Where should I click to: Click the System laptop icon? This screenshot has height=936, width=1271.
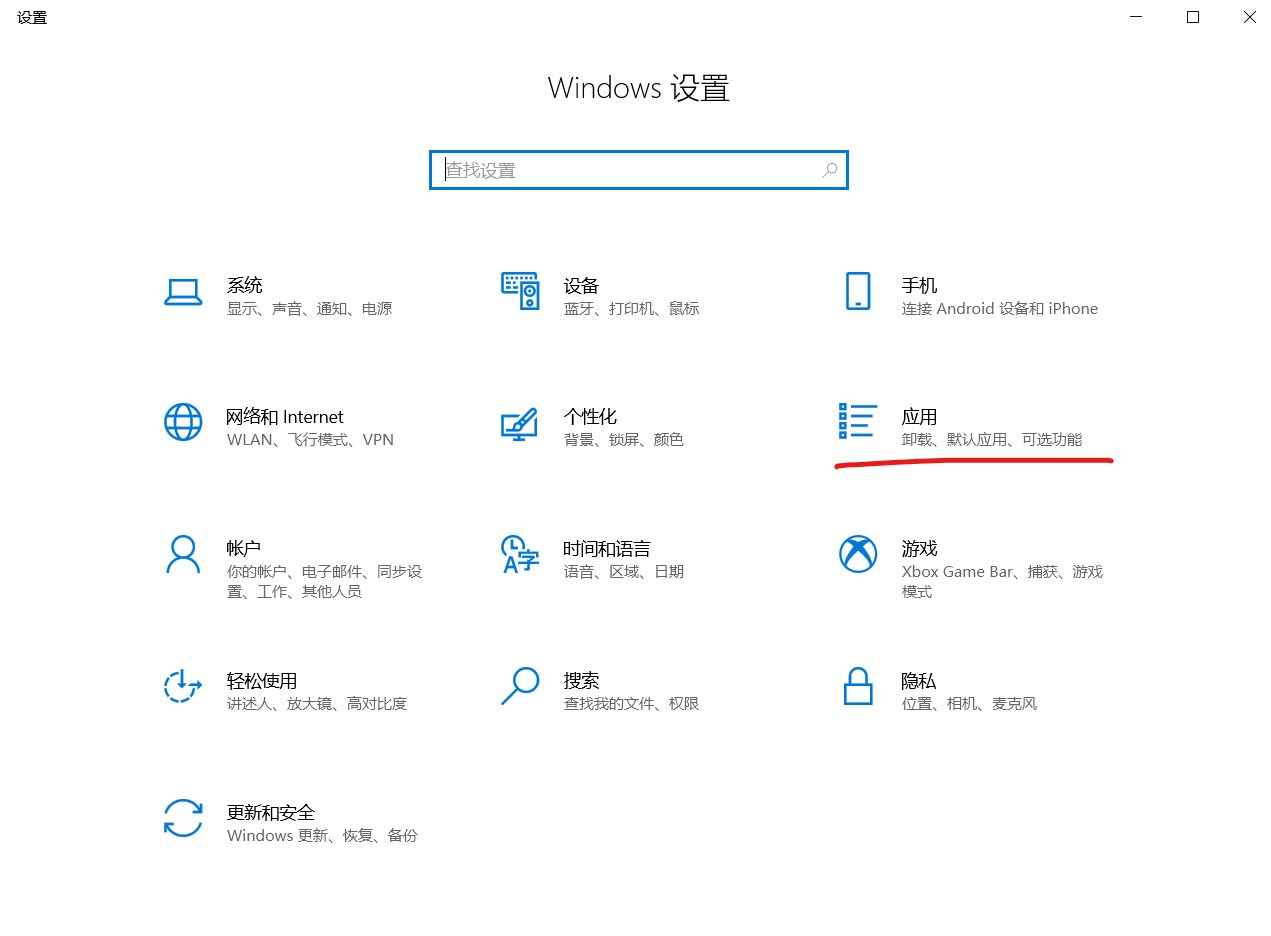coord(182,292)
